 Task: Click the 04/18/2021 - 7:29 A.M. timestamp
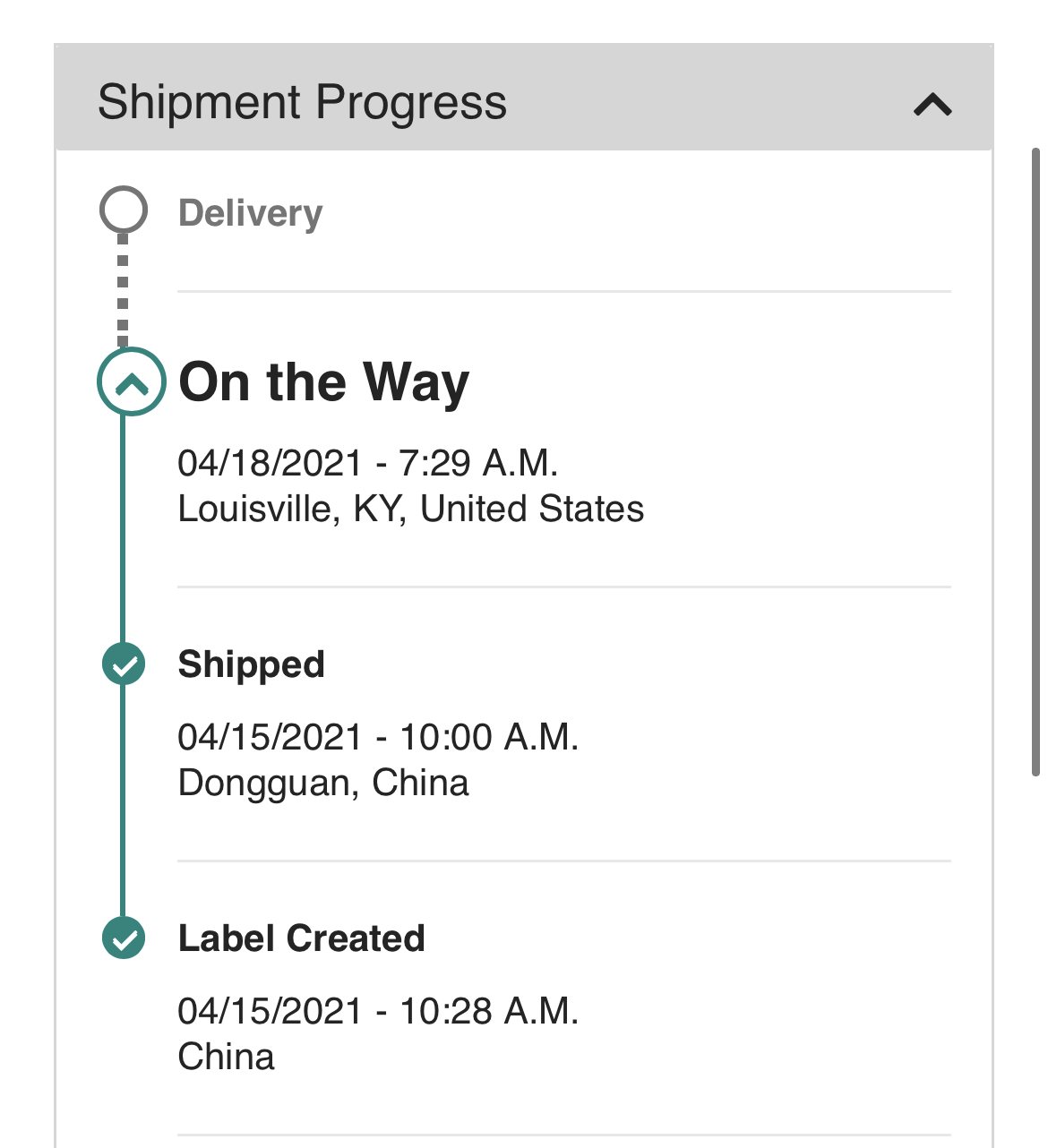point(367,463)
